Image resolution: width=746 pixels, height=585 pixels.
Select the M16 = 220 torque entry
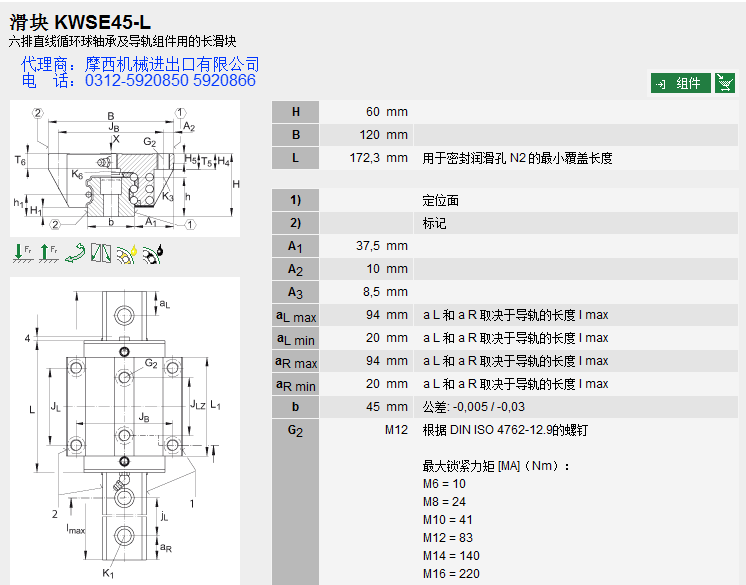tap(451, 574)
